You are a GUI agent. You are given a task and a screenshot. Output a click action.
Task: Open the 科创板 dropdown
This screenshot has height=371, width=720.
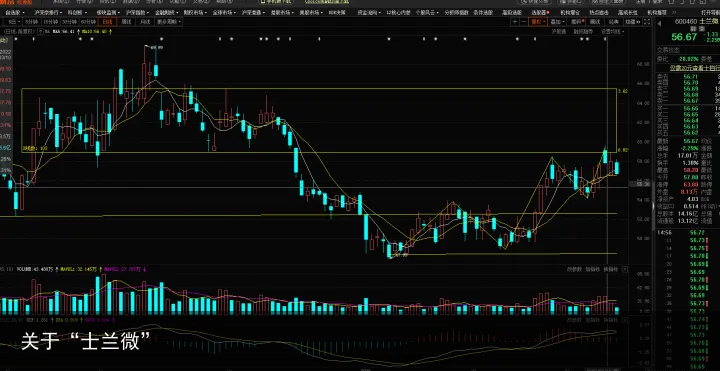pos(77,12)
